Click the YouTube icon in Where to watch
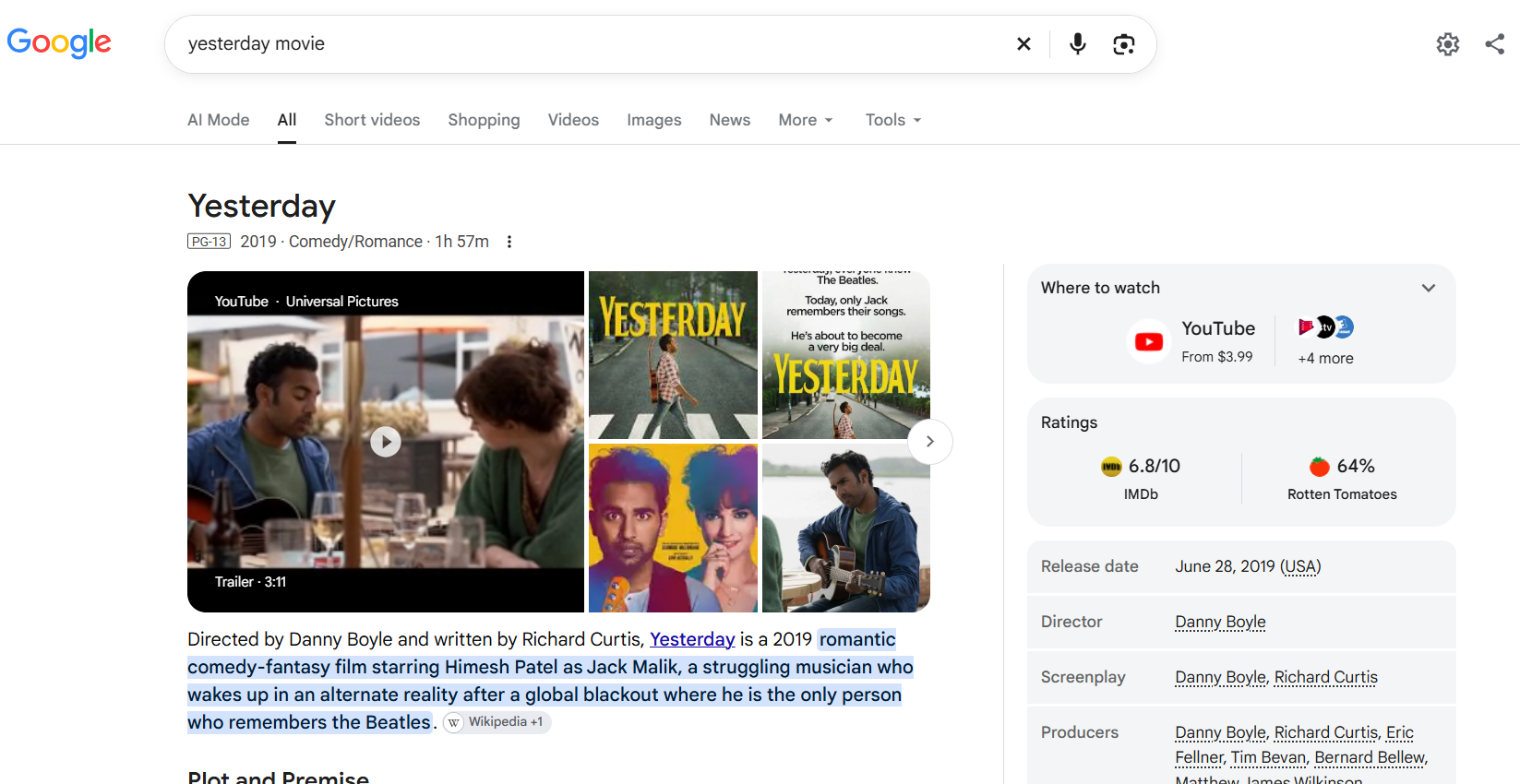Viewport: 1520px width, 784px height. (x=1149, y=342)
